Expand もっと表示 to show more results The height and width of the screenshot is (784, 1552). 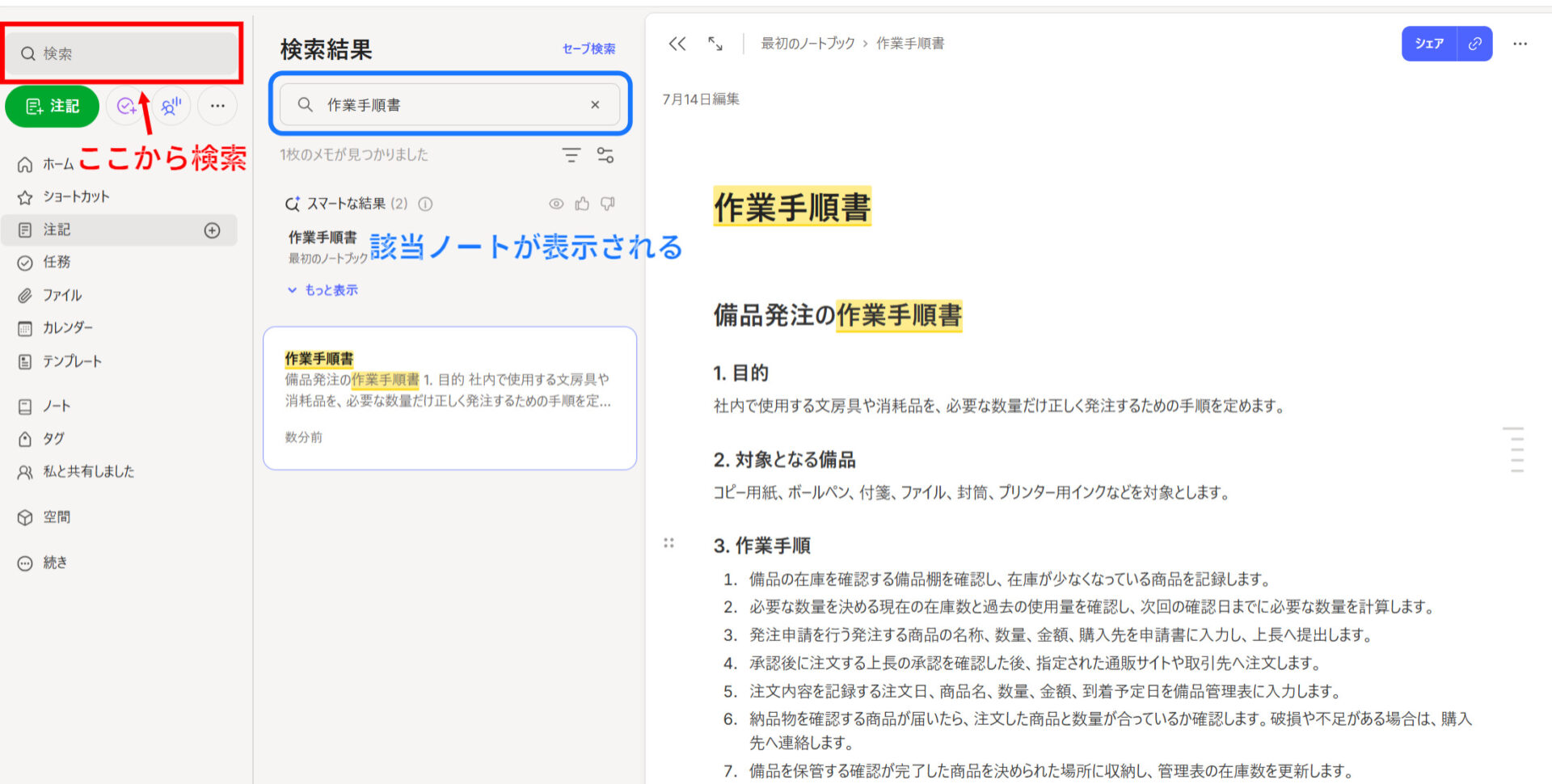tap(323, 290)
